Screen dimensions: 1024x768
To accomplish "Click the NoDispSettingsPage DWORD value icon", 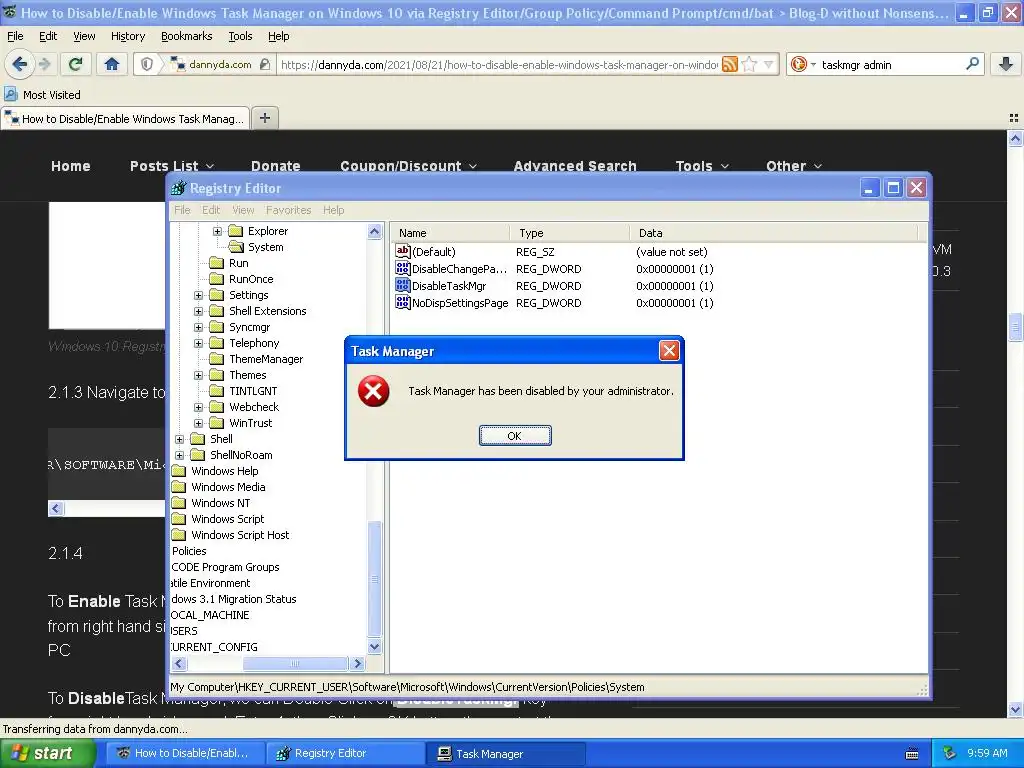I will (402, 302).
